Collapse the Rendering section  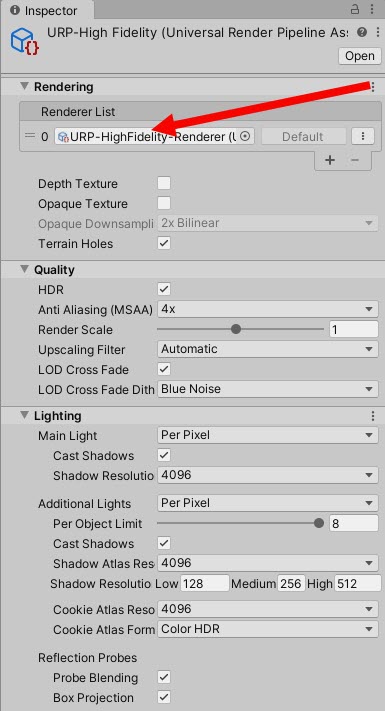point(24,87)
